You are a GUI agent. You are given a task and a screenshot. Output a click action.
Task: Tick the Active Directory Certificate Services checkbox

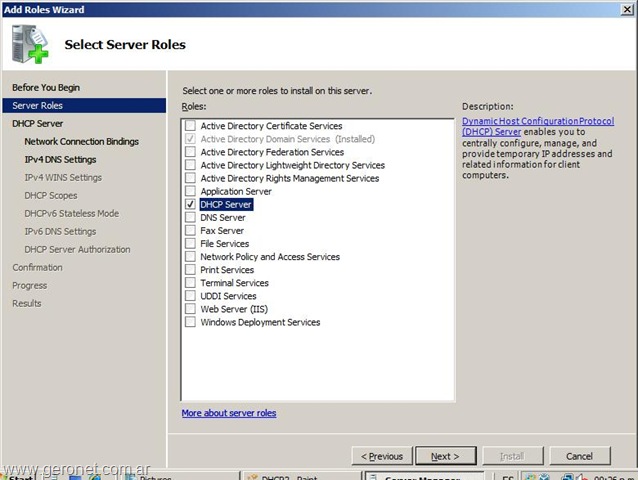pyautogui.click(x=190, y=126)
